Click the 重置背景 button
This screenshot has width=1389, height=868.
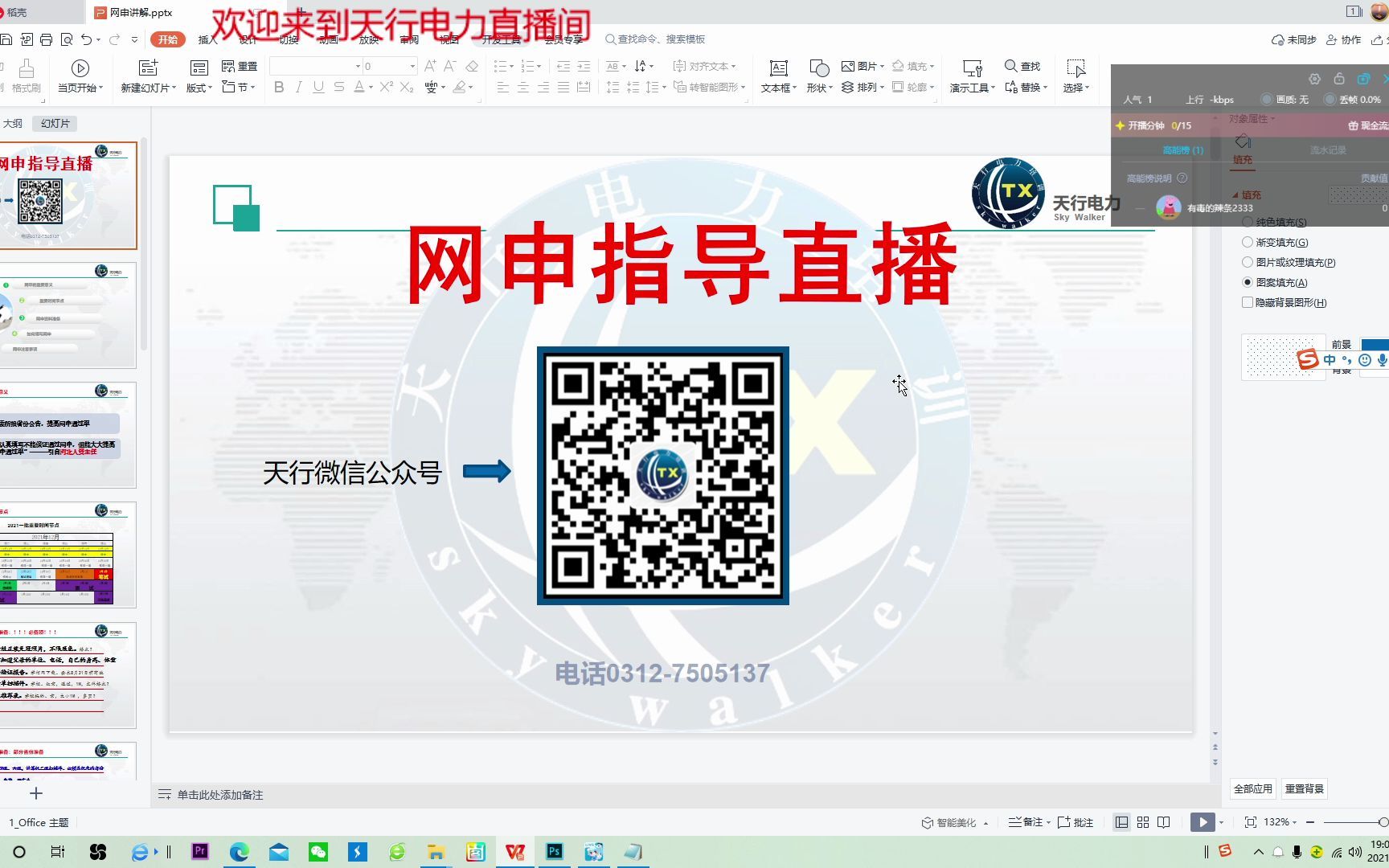[x=1304, y=788]
